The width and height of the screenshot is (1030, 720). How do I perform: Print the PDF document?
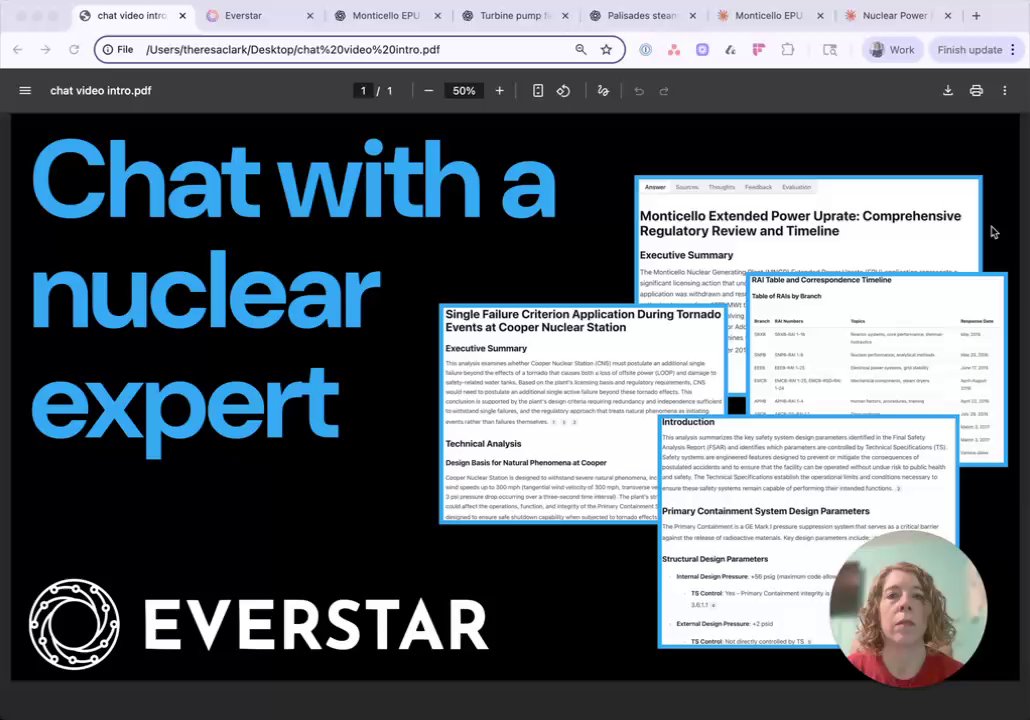[976, 91]
